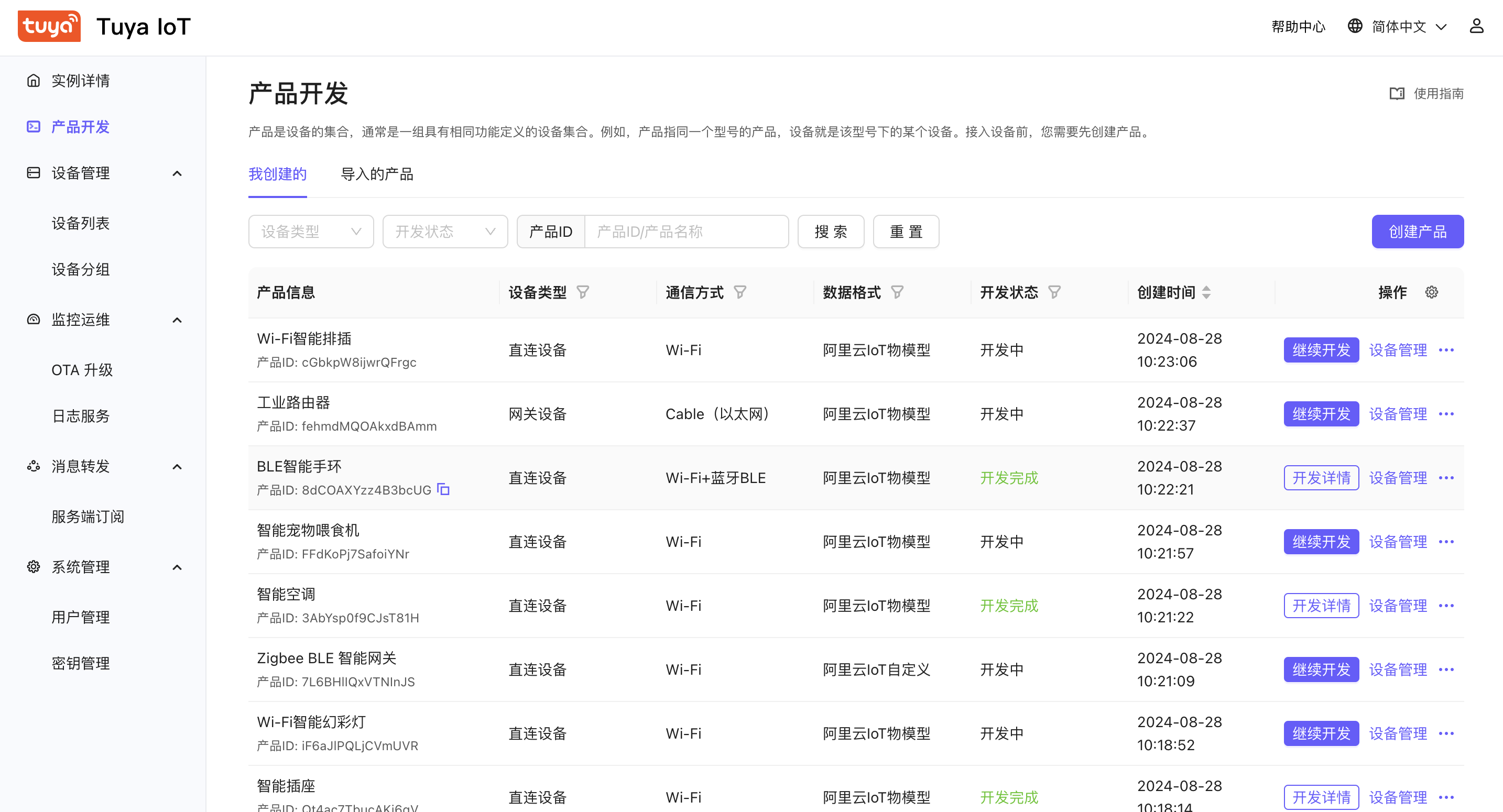Open more actions for BLE智能手环 row

point(1446,478)
